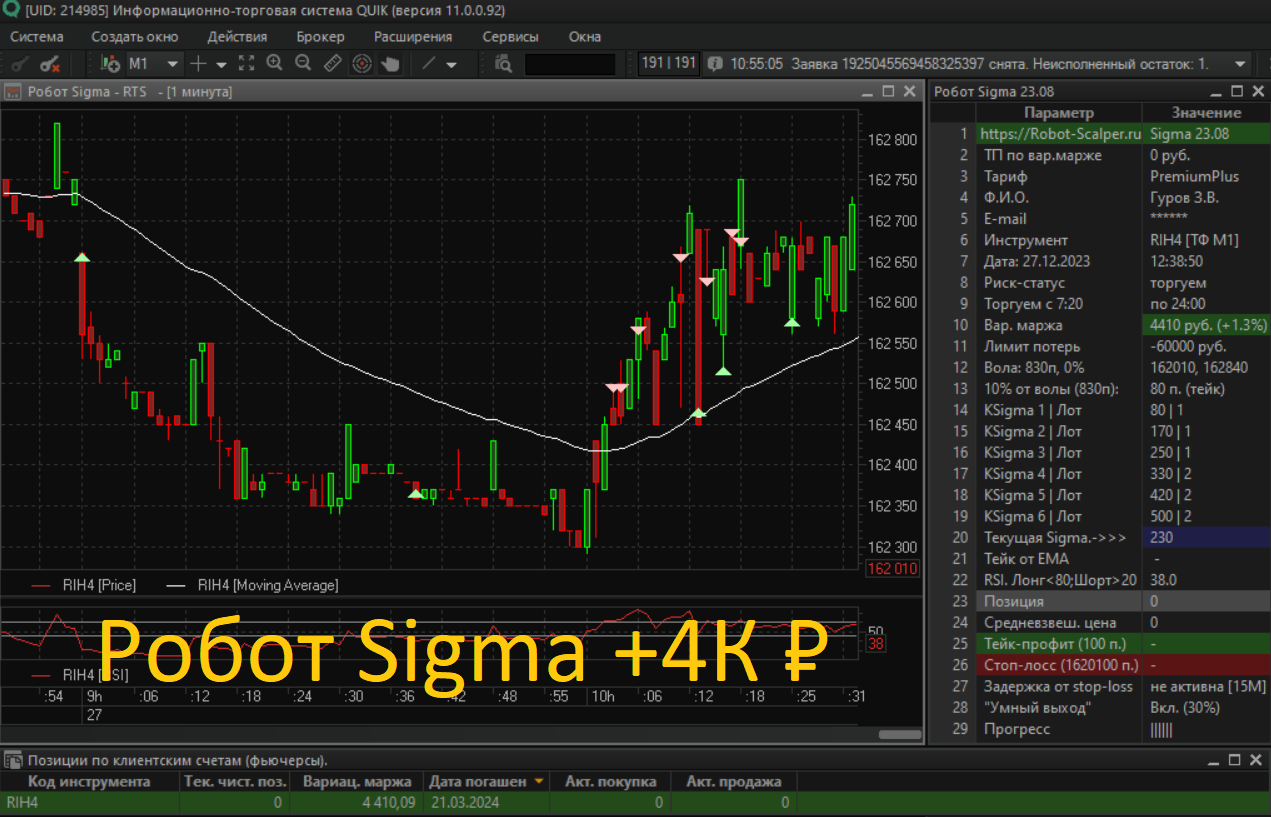The height and width of the screenshot is (817, 1271).
Task: Click the Параметр column header
Action: [1059, 113]
